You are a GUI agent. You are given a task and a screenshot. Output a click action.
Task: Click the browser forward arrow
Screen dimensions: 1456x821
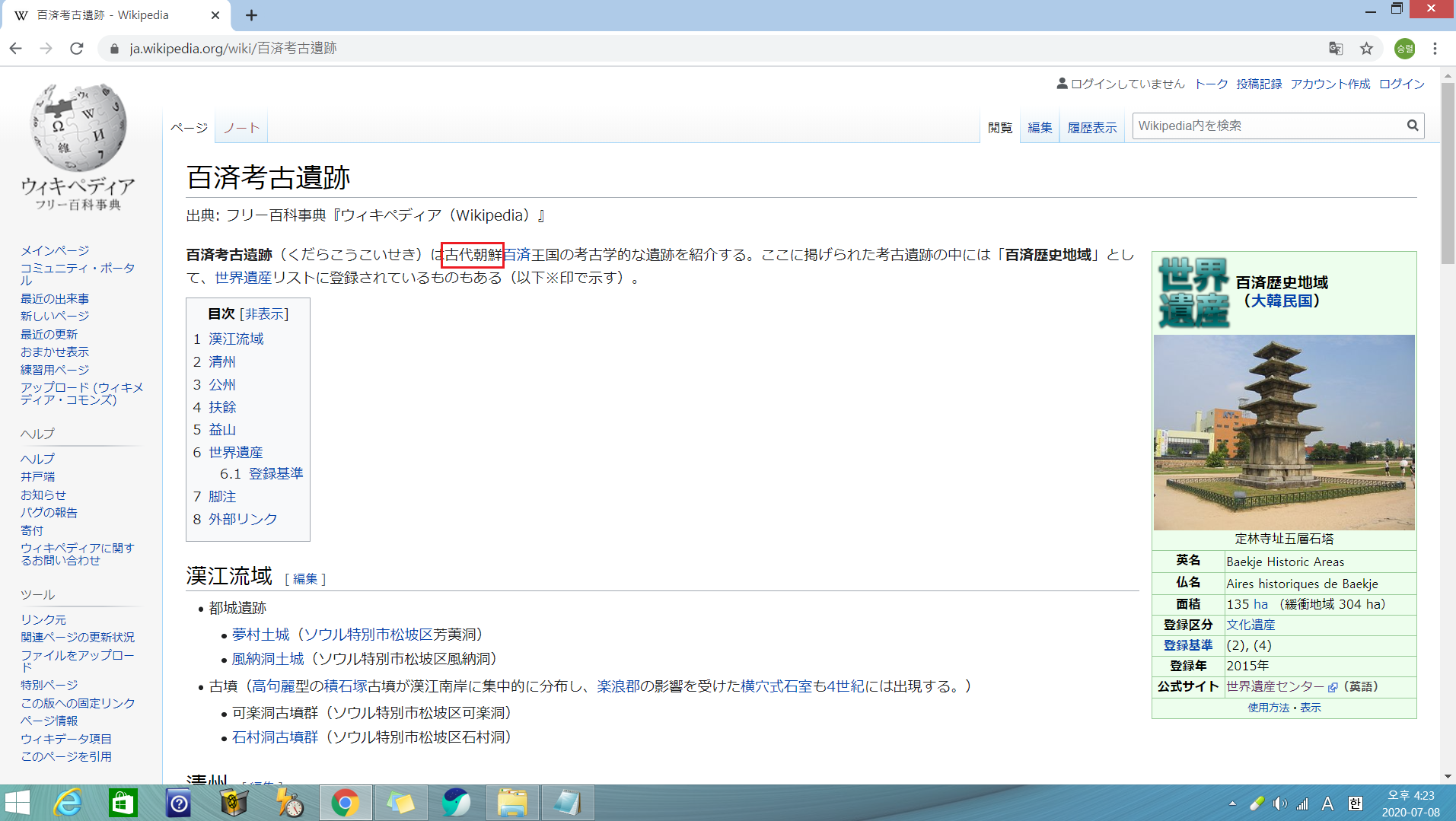coord(46,48)
